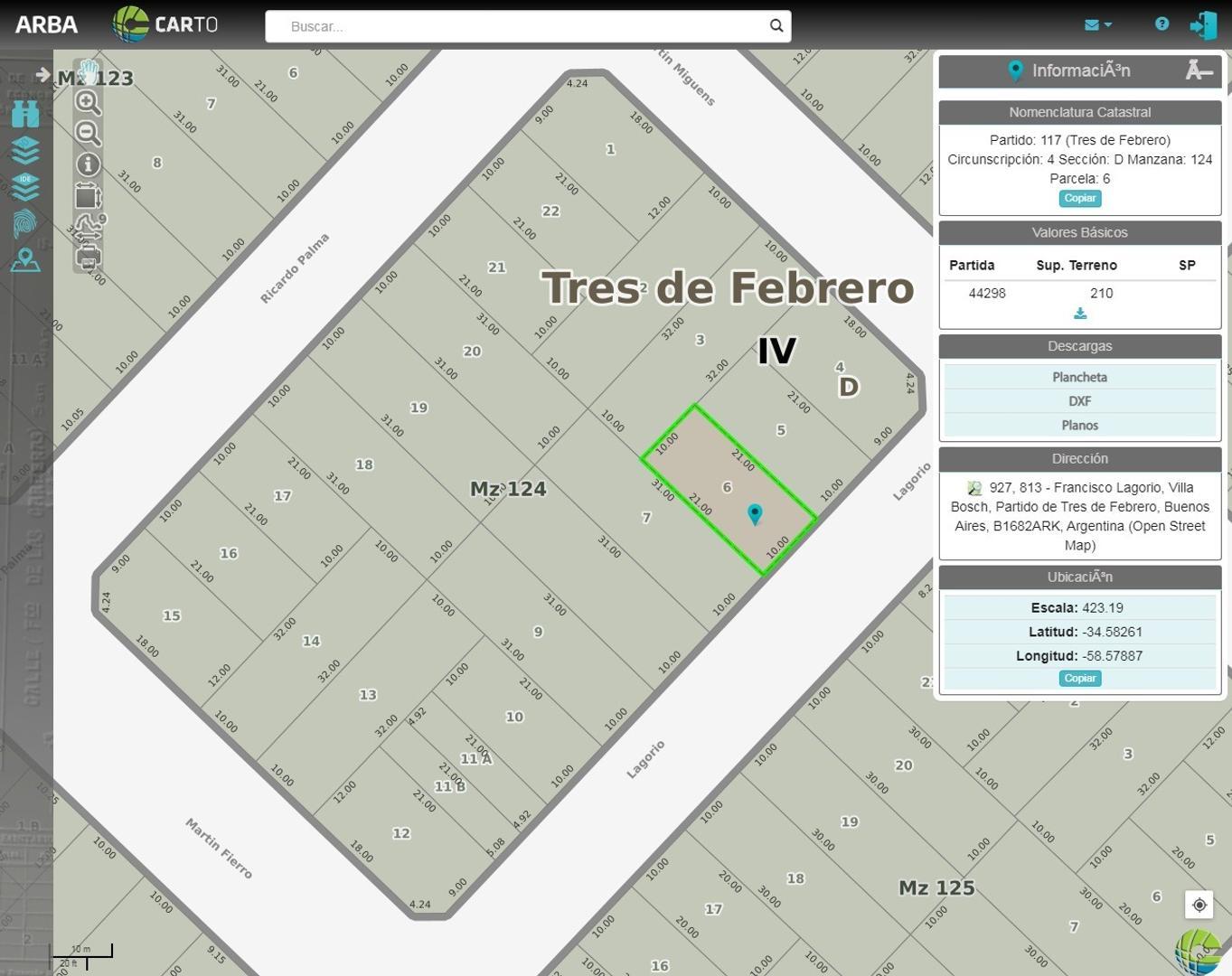1232x976 pixels.
Task: Select the pan hand tool
Action: [x=88, y=71]
